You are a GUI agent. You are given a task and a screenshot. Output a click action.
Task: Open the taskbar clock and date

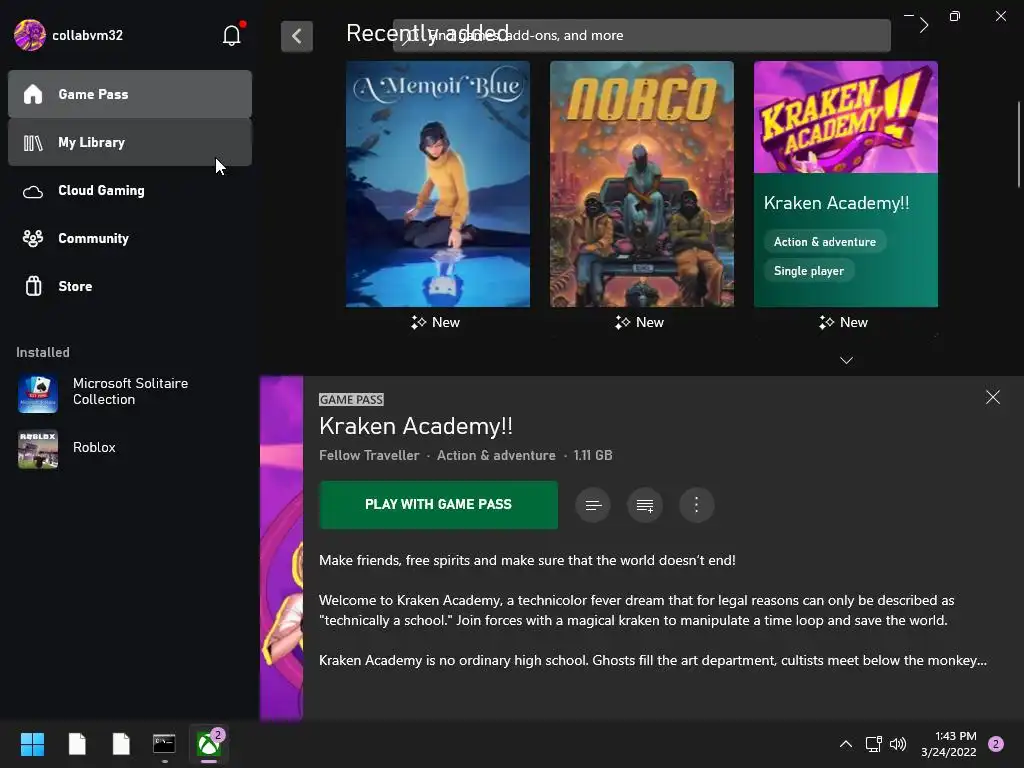click(x=948, y=744)
